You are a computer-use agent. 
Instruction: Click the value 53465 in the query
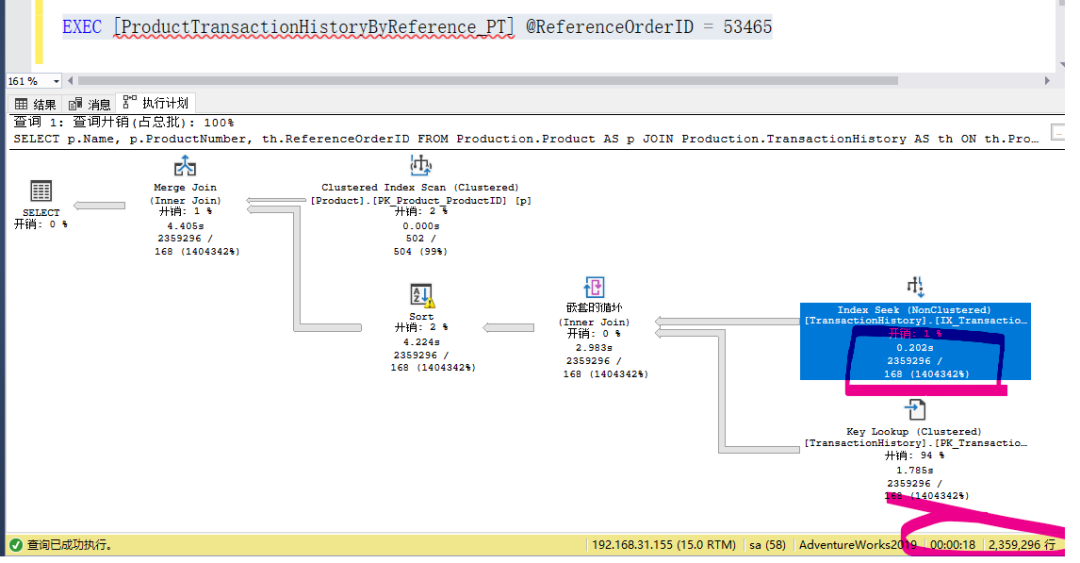[x=747, y=27]
